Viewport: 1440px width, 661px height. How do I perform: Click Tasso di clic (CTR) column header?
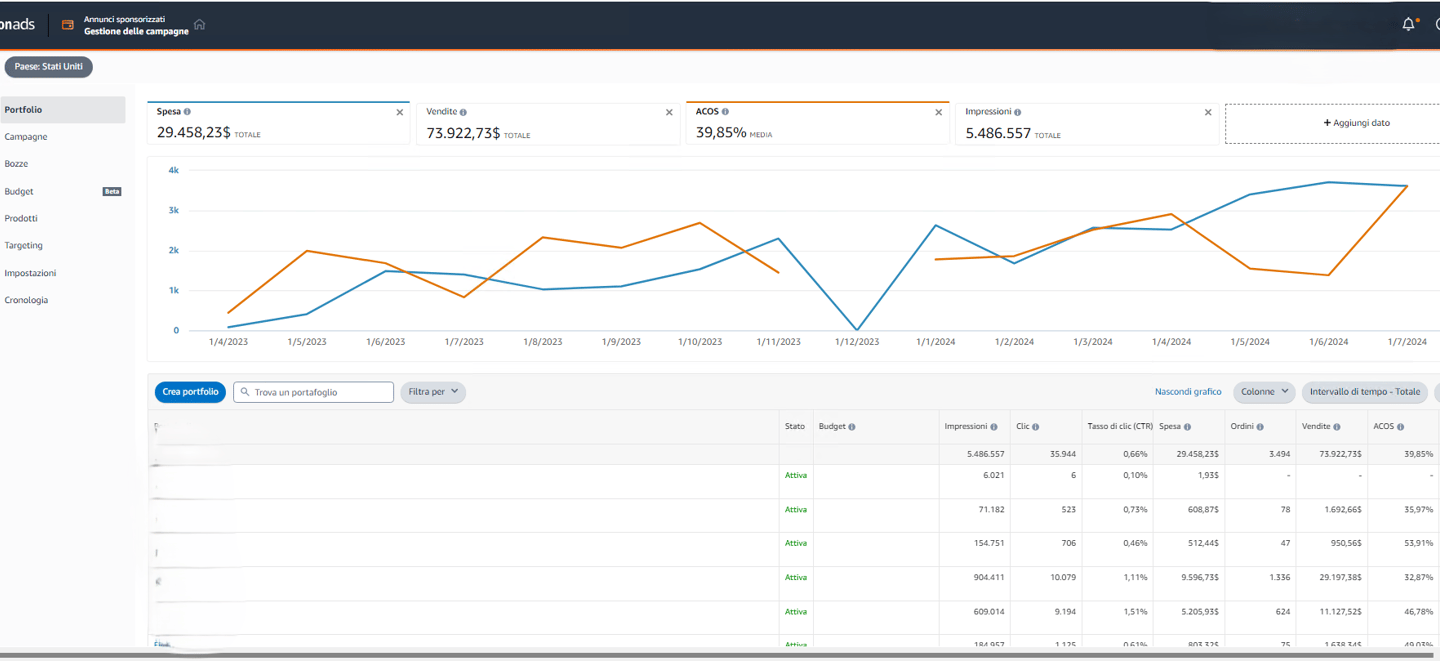1120,427
